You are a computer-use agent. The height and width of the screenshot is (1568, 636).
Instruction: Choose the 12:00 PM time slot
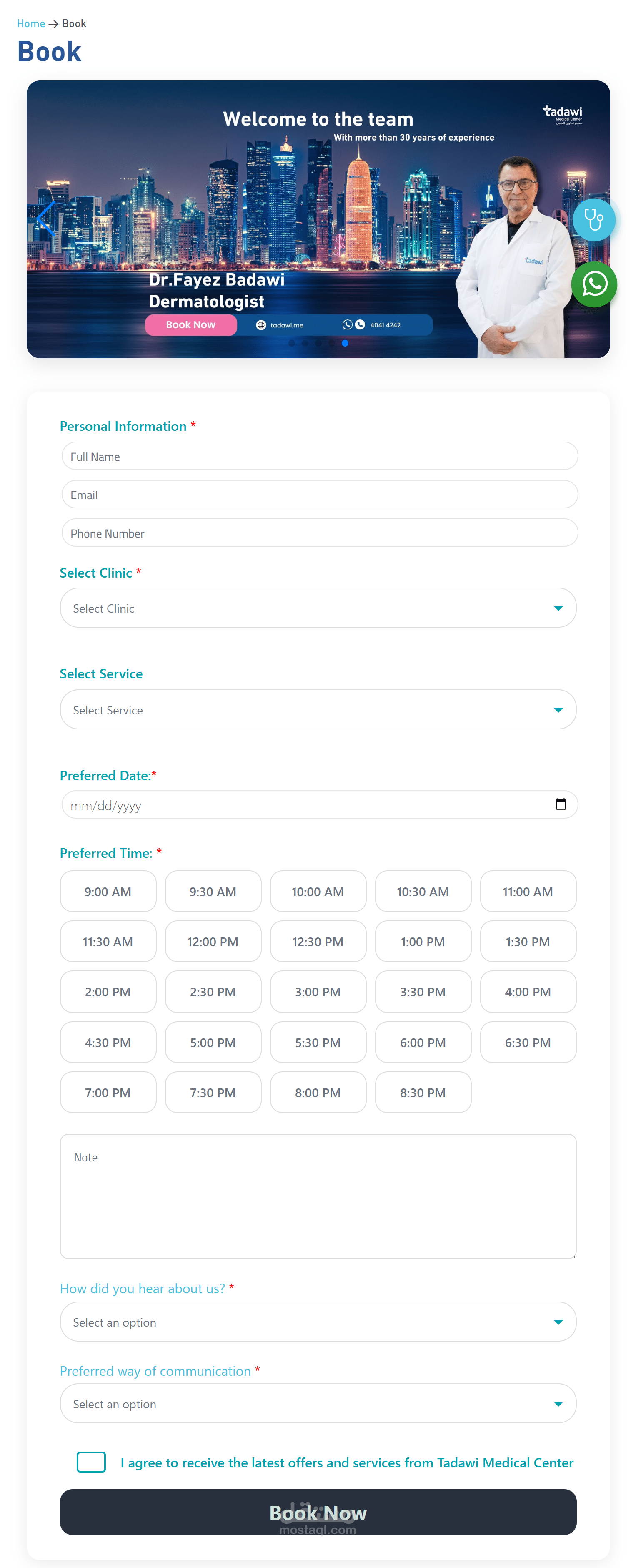coord(213,941)
